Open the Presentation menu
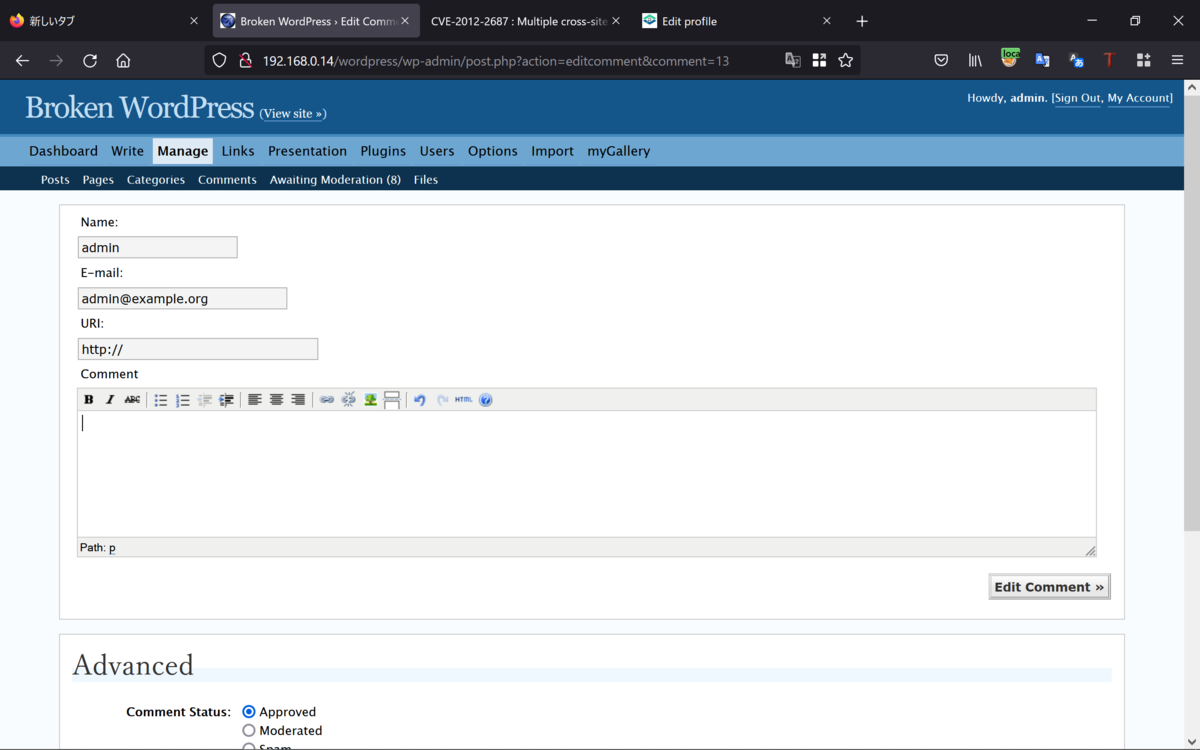Screen dimensions: 1200x750 point(307,151)
